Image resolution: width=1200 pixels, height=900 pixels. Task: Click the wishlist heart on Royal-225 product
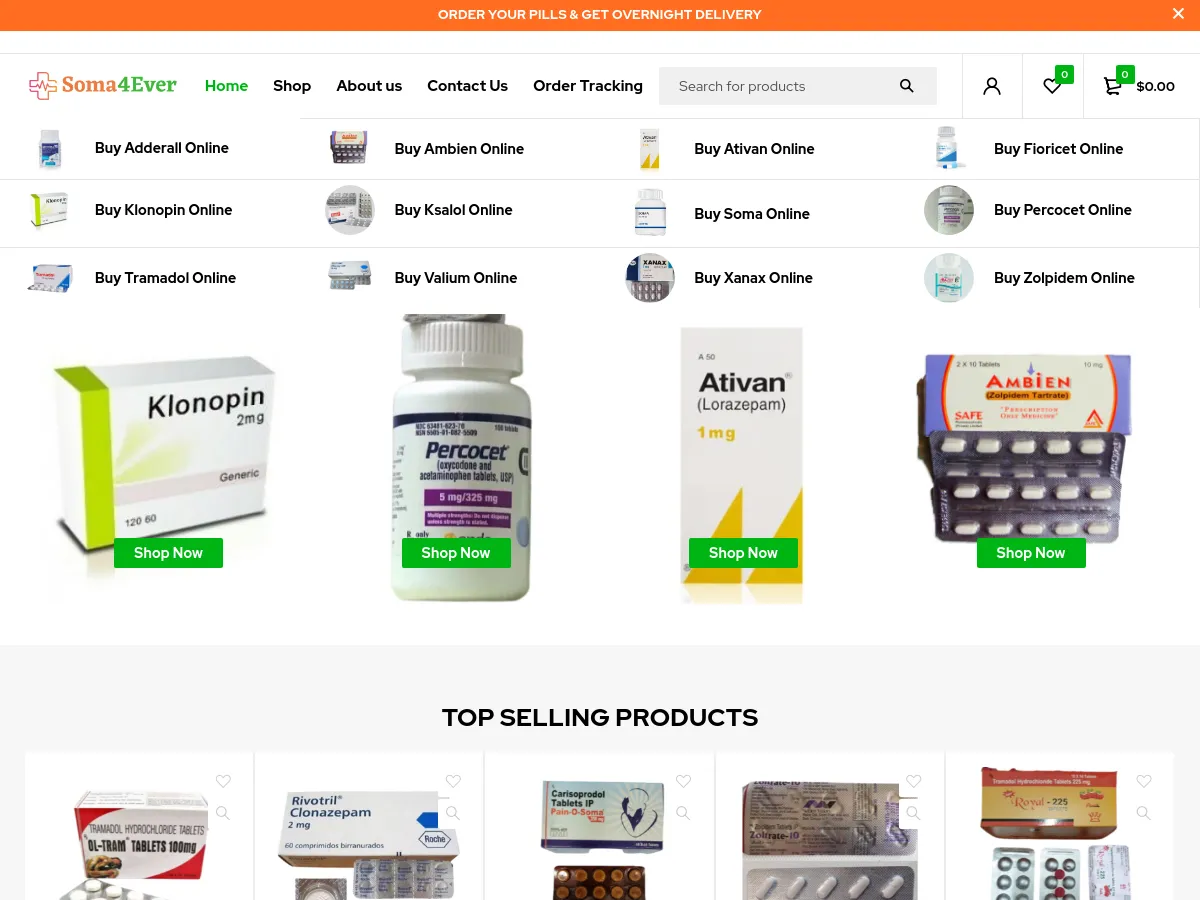click(x=1143, y=781)
